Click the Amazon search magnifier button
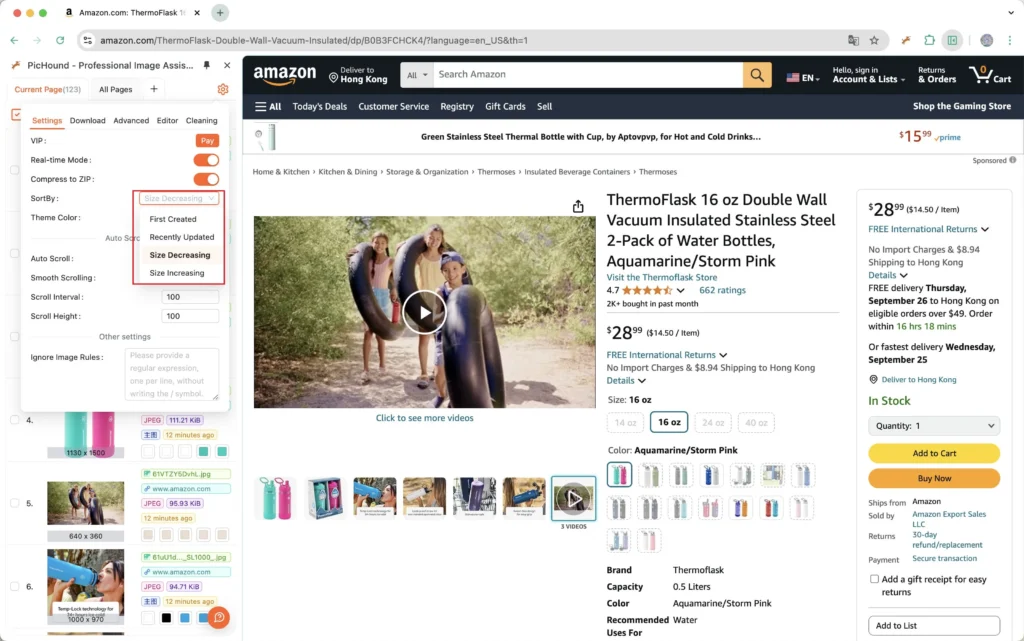The height and width of the screenshot is (641, 1024). (757, 75)
